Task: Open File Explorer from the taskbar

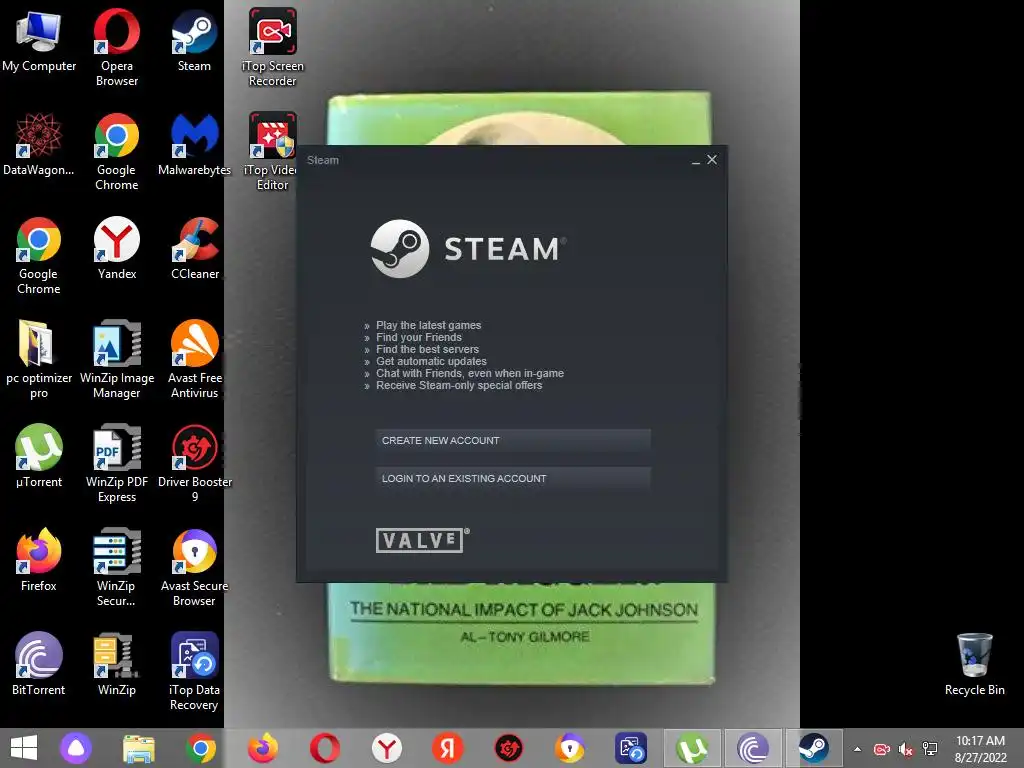Action: tap(138, 748)
